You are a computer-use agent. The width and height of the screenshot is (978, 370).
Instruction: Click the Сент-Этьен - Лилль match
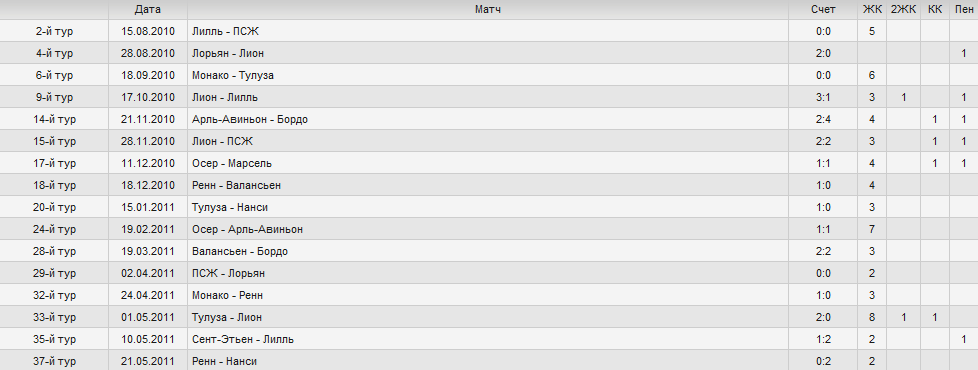[243, 339]
